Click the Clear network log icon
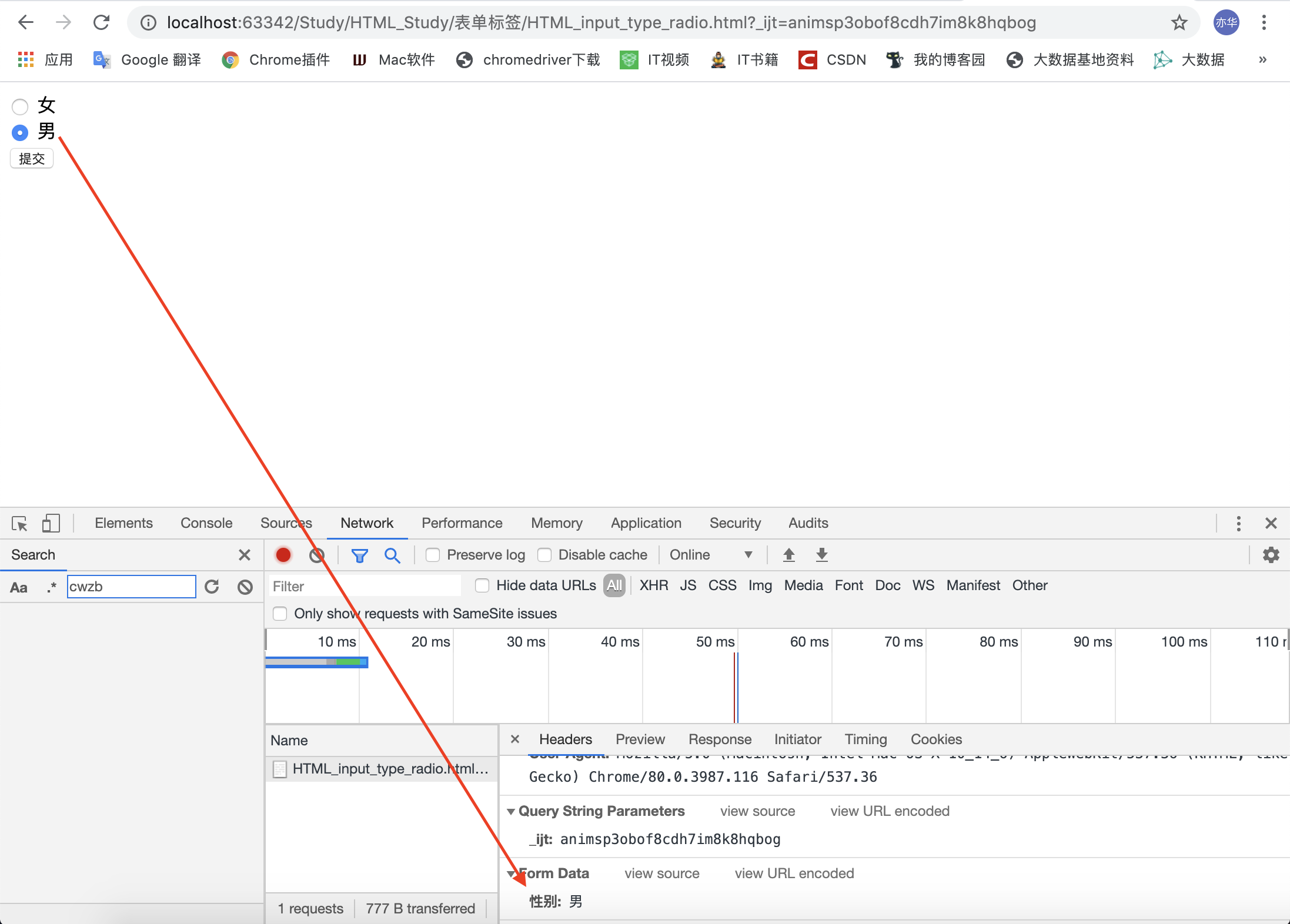Screen dimensions: 1290x924 coord(317,555)
